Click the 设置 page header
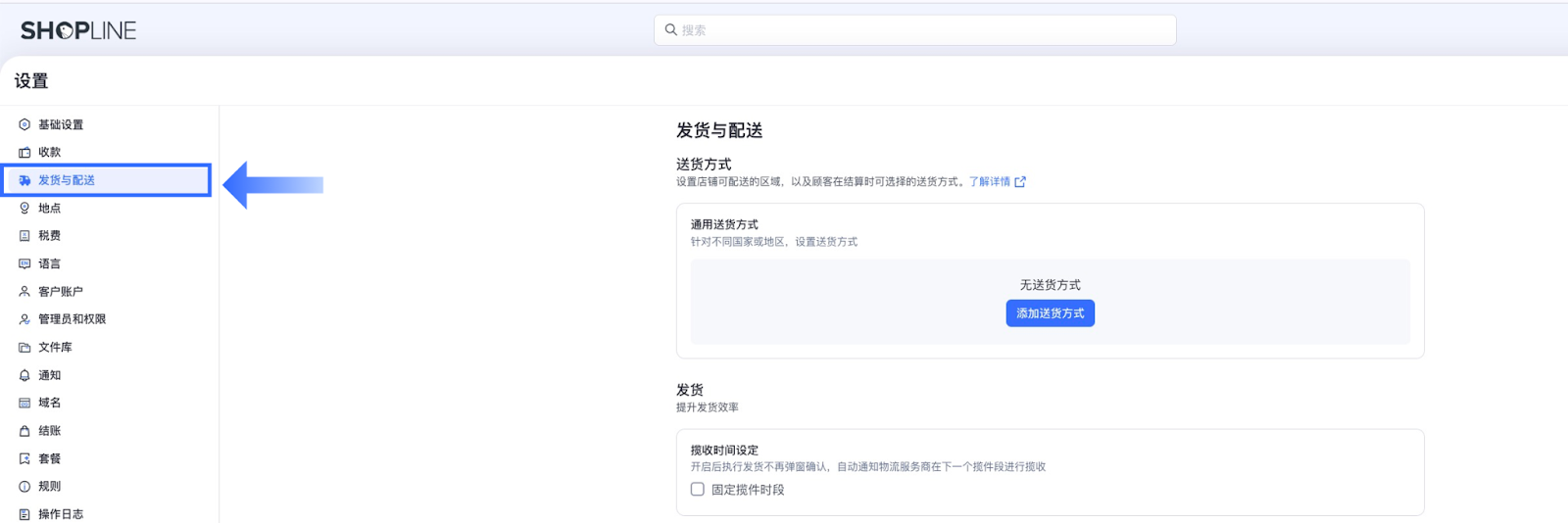 click(x=31, y=81)
